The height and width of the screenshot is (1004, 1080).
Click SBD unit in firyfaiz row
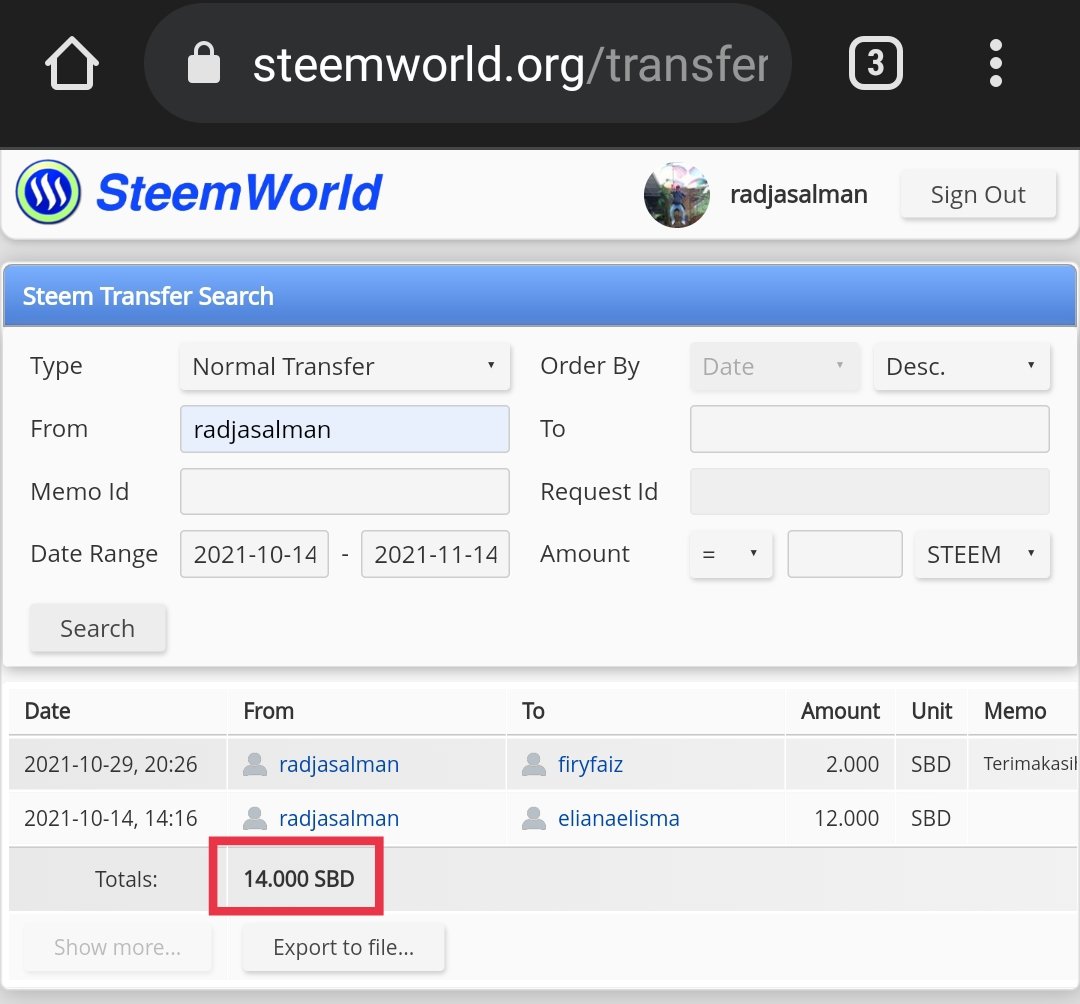931,764
